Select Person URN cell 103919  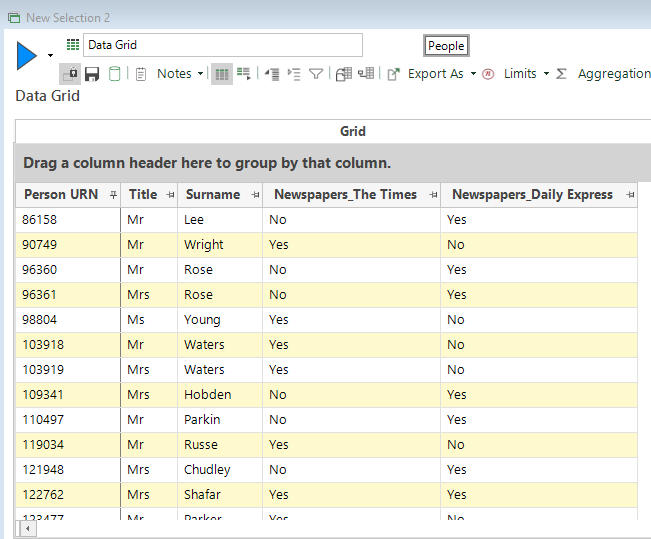pyautogui.click(x=68, y=370)
